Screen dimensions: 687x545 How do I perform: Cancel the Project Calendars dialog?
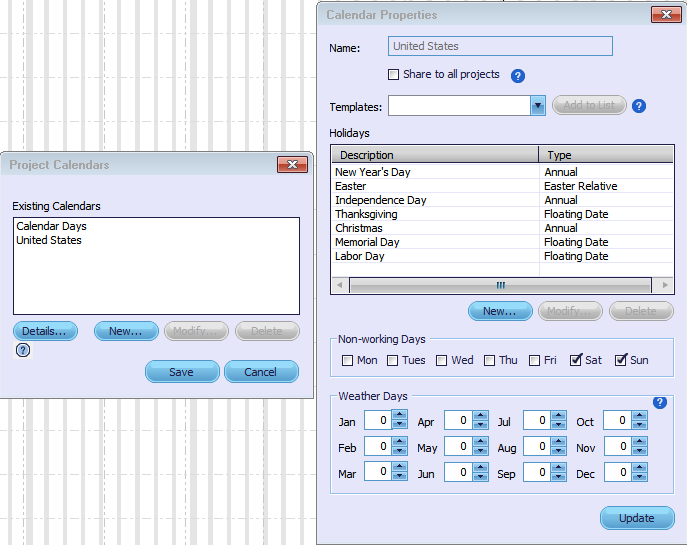261,372
